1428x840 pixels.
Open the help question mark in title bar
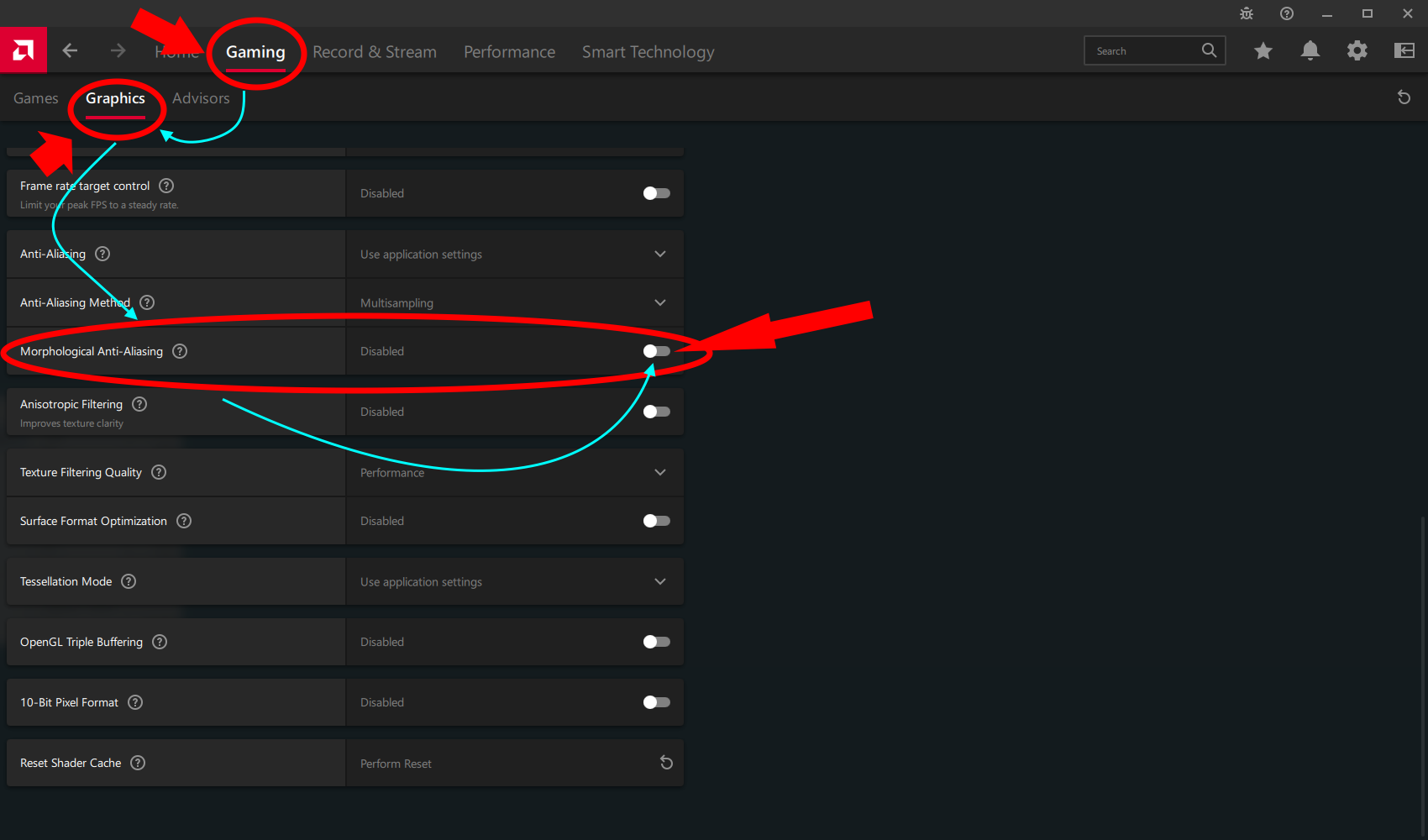point(1287,13)
